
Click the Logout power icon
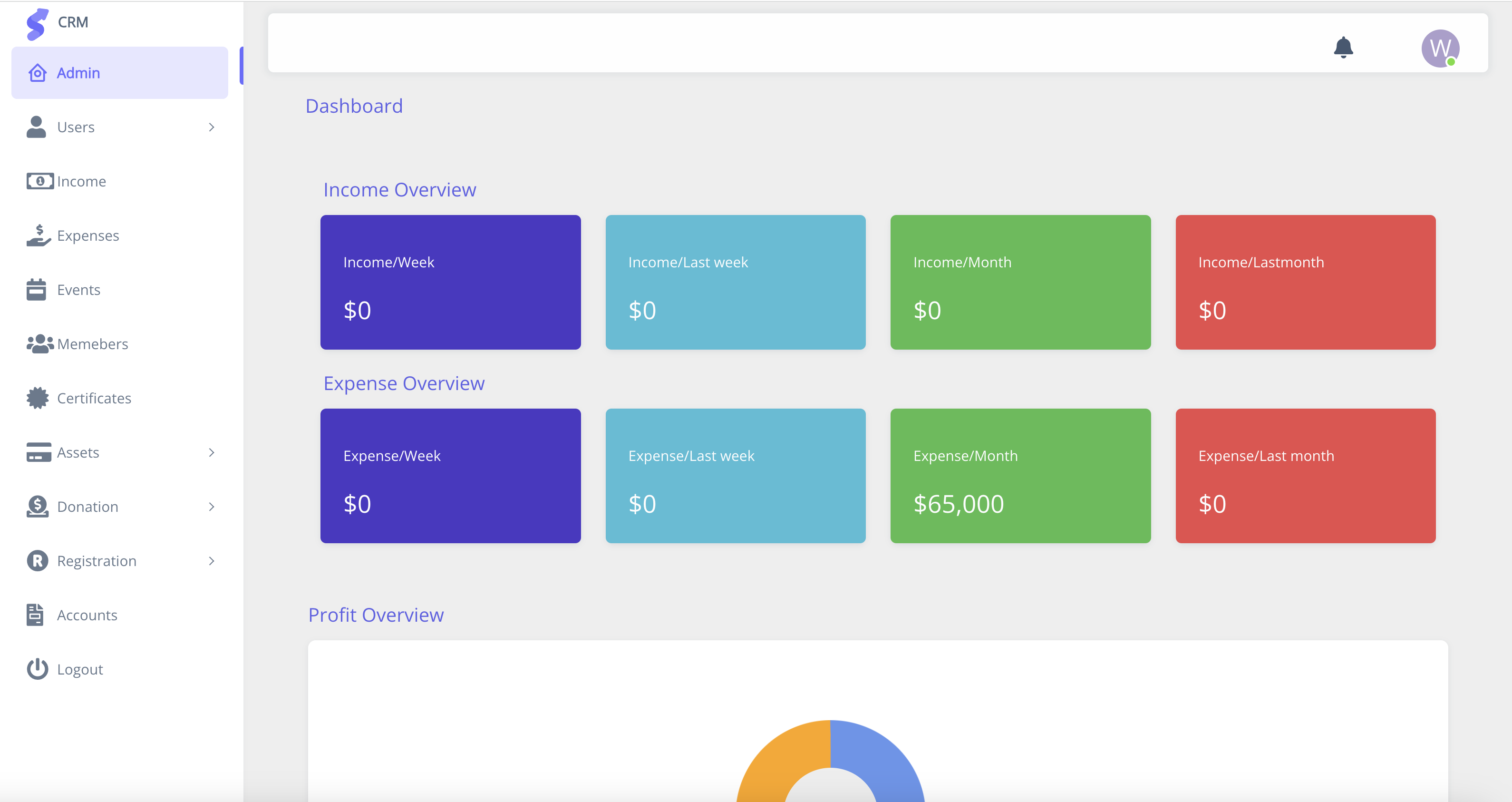(38, 669)
